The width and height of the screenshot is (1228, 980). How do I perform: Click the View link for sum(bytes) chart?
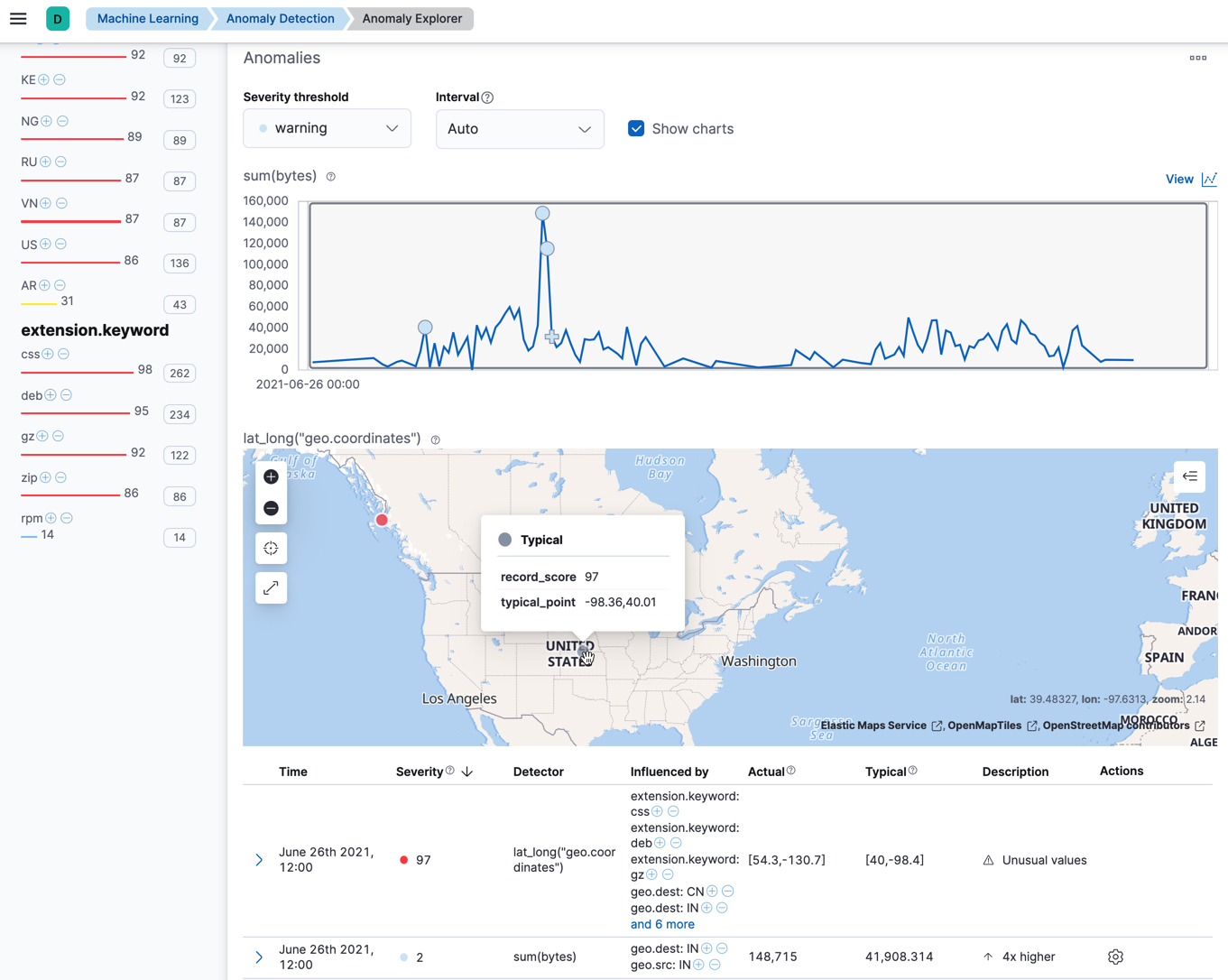pyautogui.click(x=1179, y=179)
